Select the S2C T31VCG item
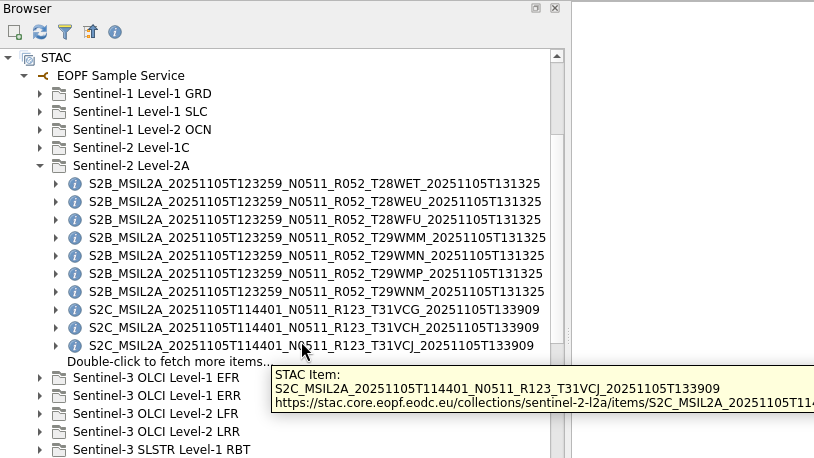Screen dimensions: 814x458 click(x=313, y=310)
